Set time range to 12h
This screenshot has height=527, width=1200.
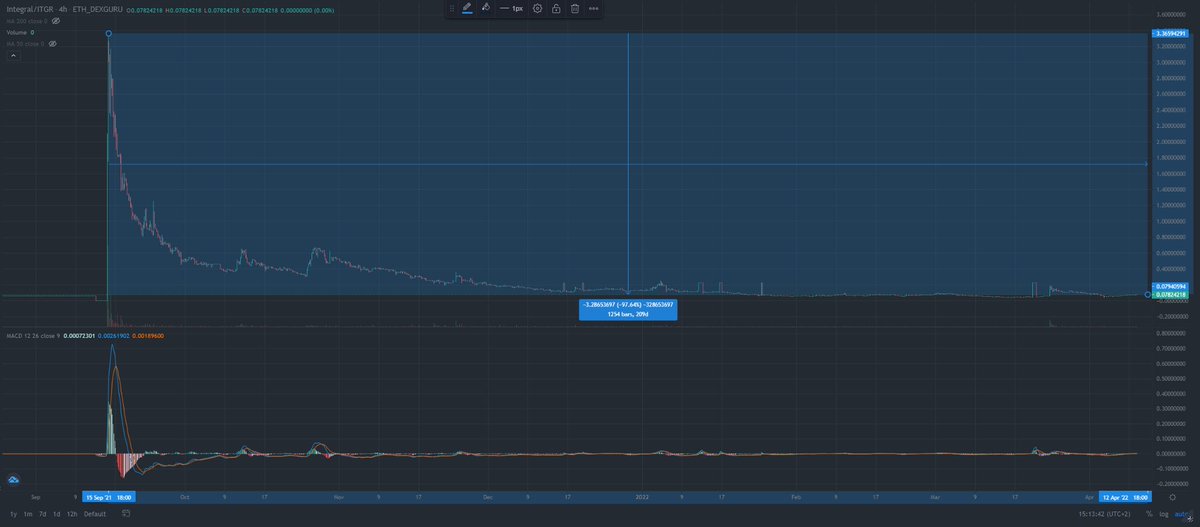72,514
